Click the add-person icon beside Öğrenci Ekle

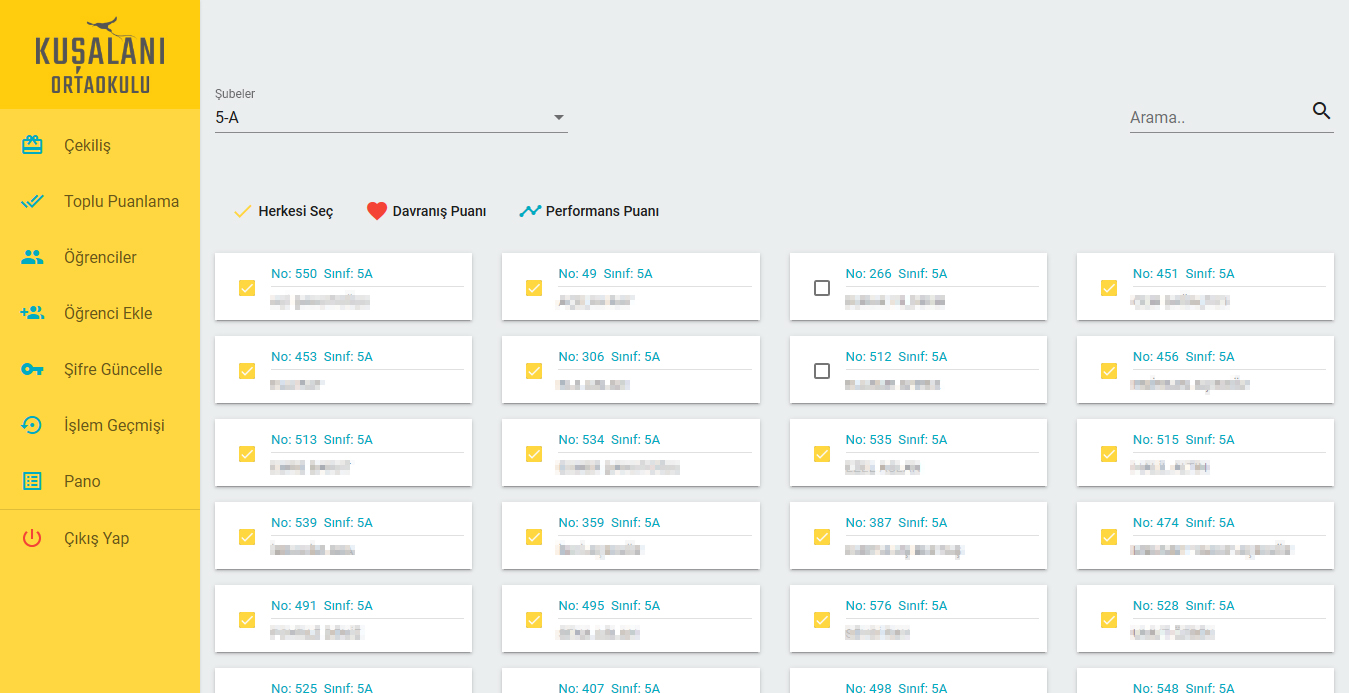point(32,313)
